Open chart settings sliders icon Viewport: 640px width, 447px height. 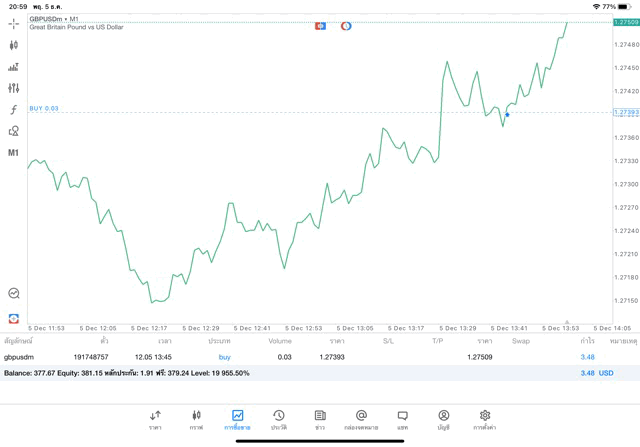pos(14,88)
